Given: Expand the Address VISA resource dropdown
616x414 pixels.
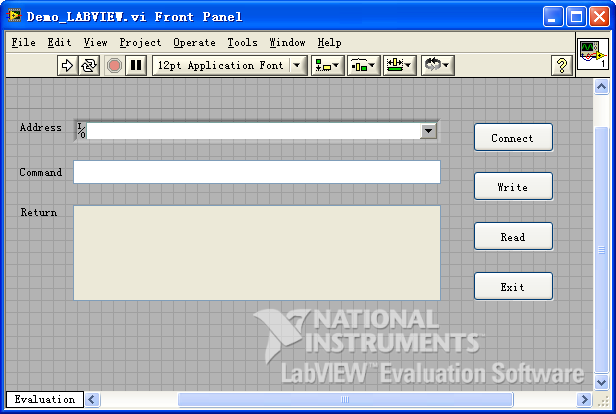Looking at the screenshot, I should [x=428, y=131].
